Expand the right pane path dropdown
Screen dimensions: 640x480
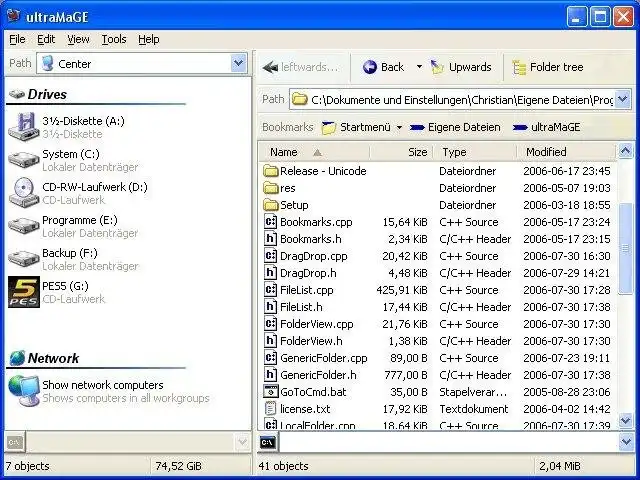623,99
